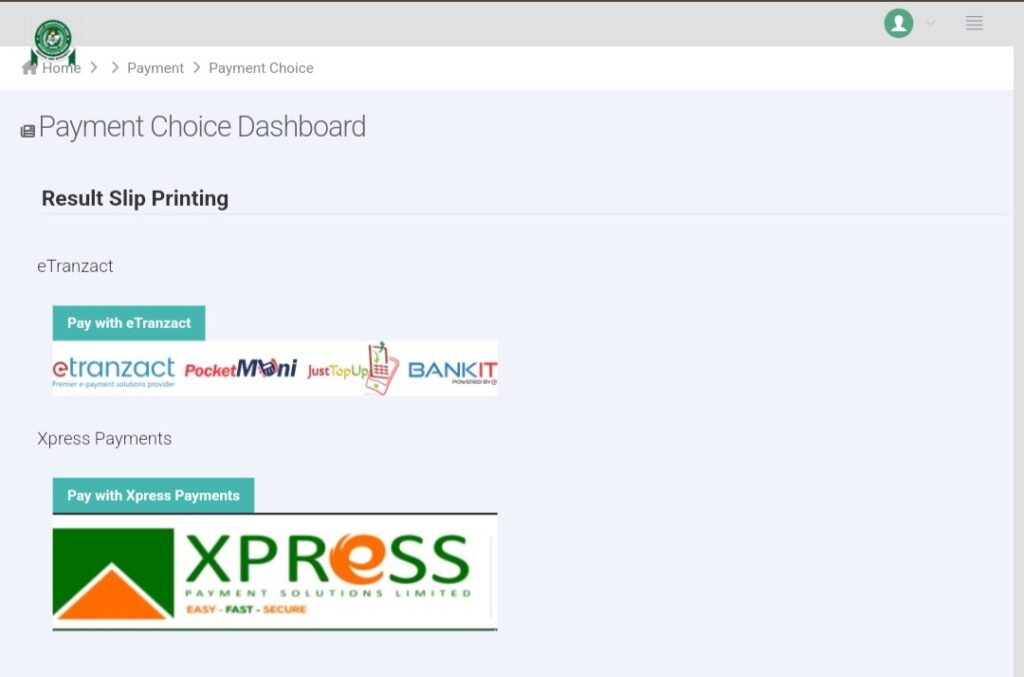The width and height of the screenshot is (1024, 677).
Task: Click the JAMB logo in the header
Action: pyautogui.click(x=53, y=41)
